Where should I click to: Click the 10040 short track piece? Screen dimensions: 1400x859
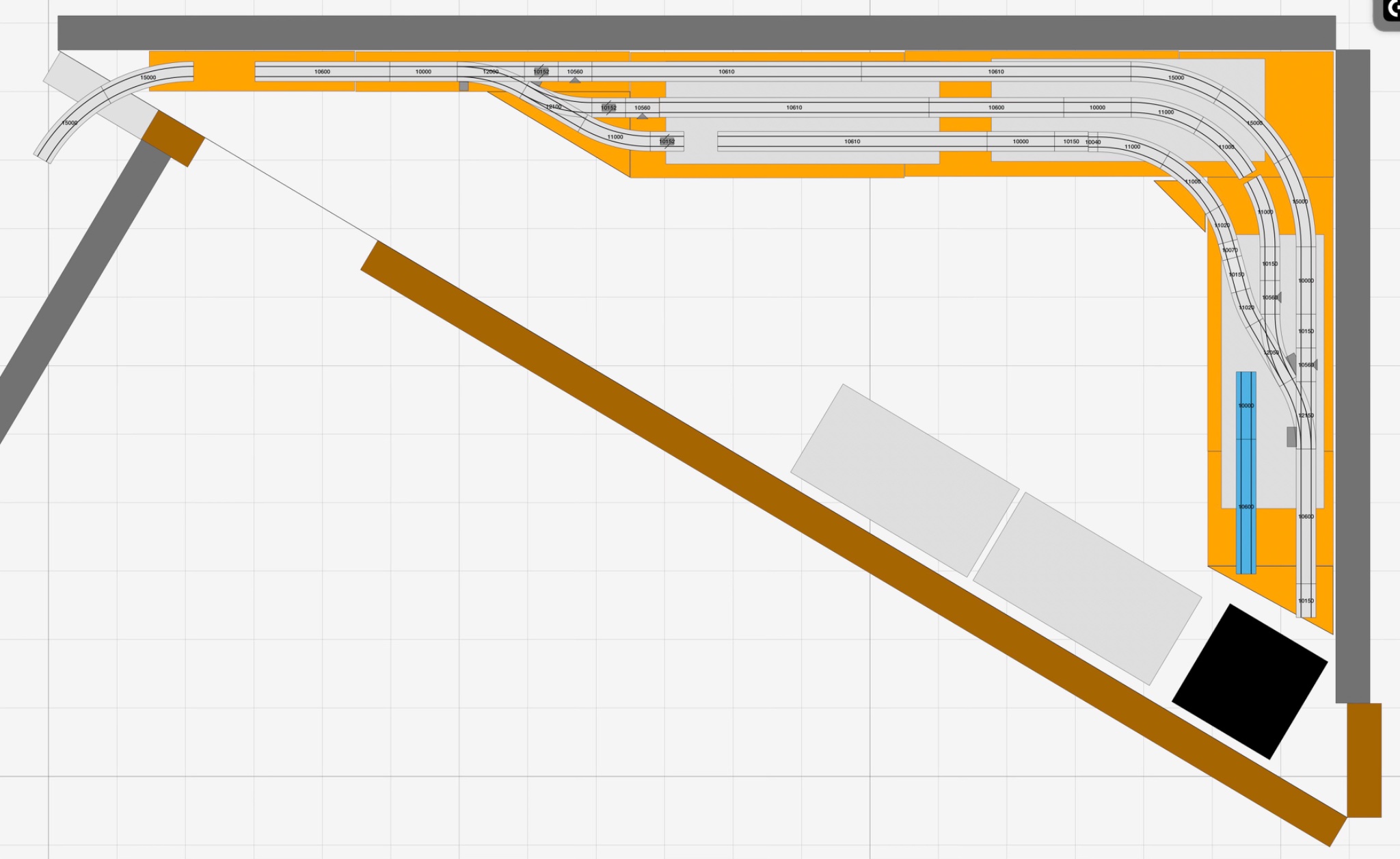click(1093, 142)
